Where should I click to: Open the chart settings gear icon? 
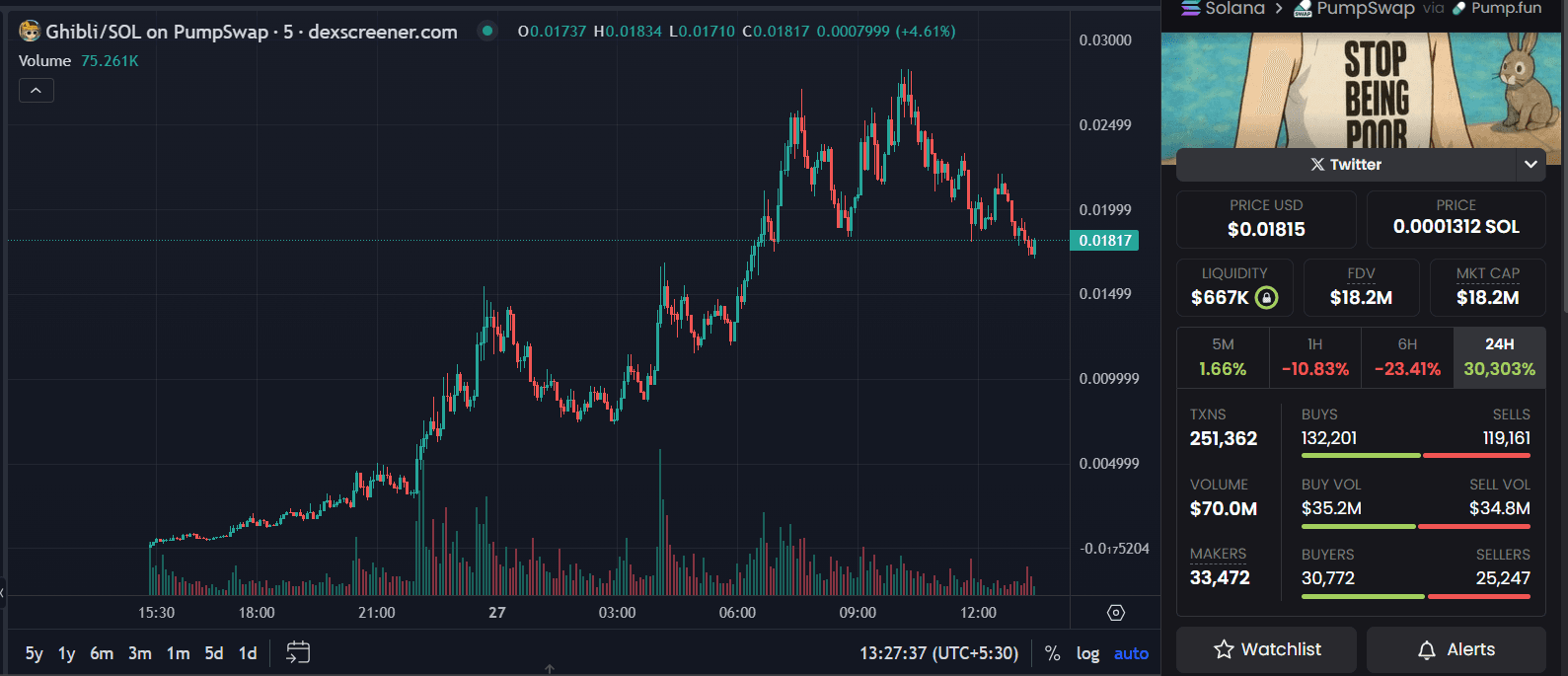pos(1116,613)
